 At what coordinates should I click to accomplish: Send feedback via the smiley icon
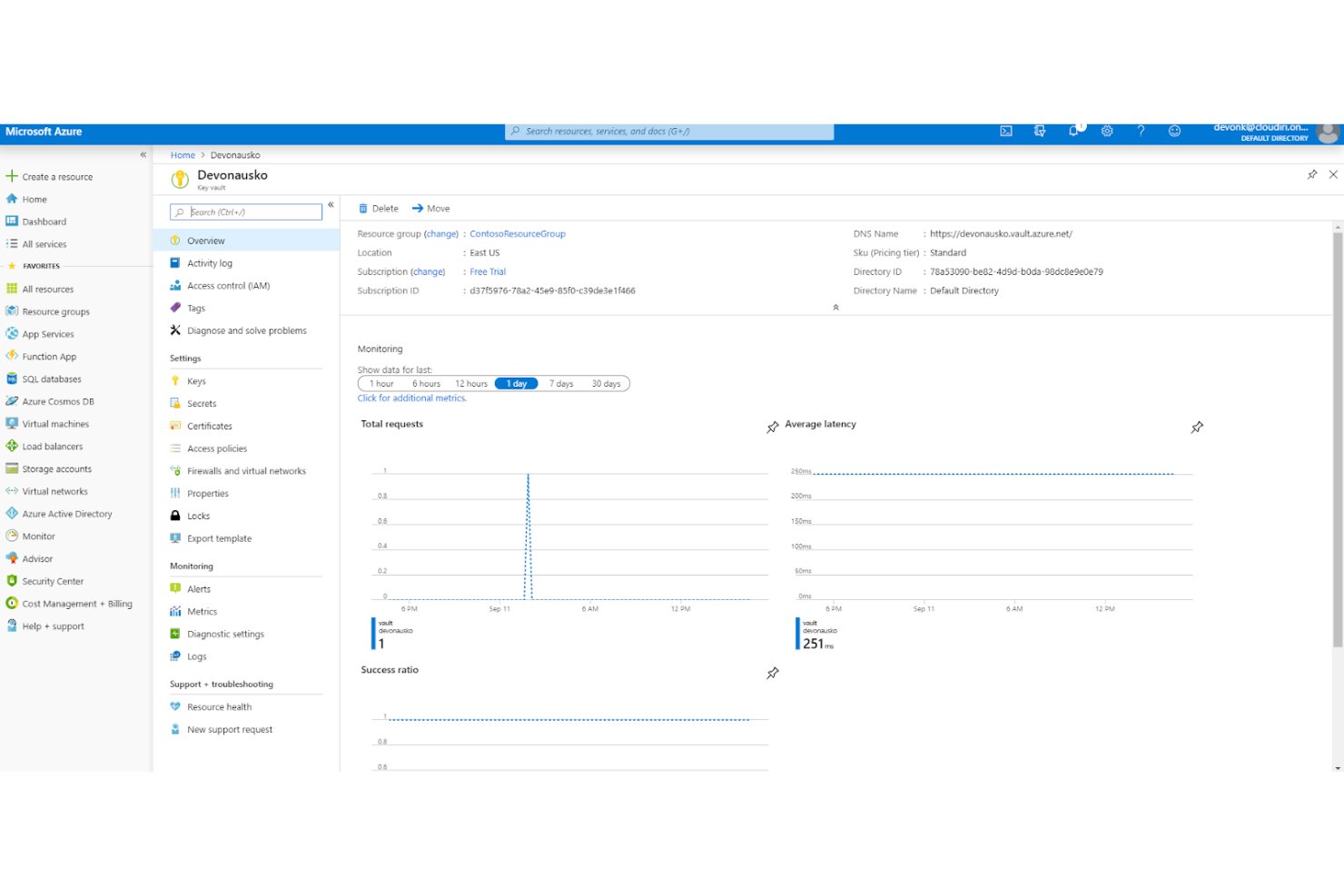point(1174,131)
